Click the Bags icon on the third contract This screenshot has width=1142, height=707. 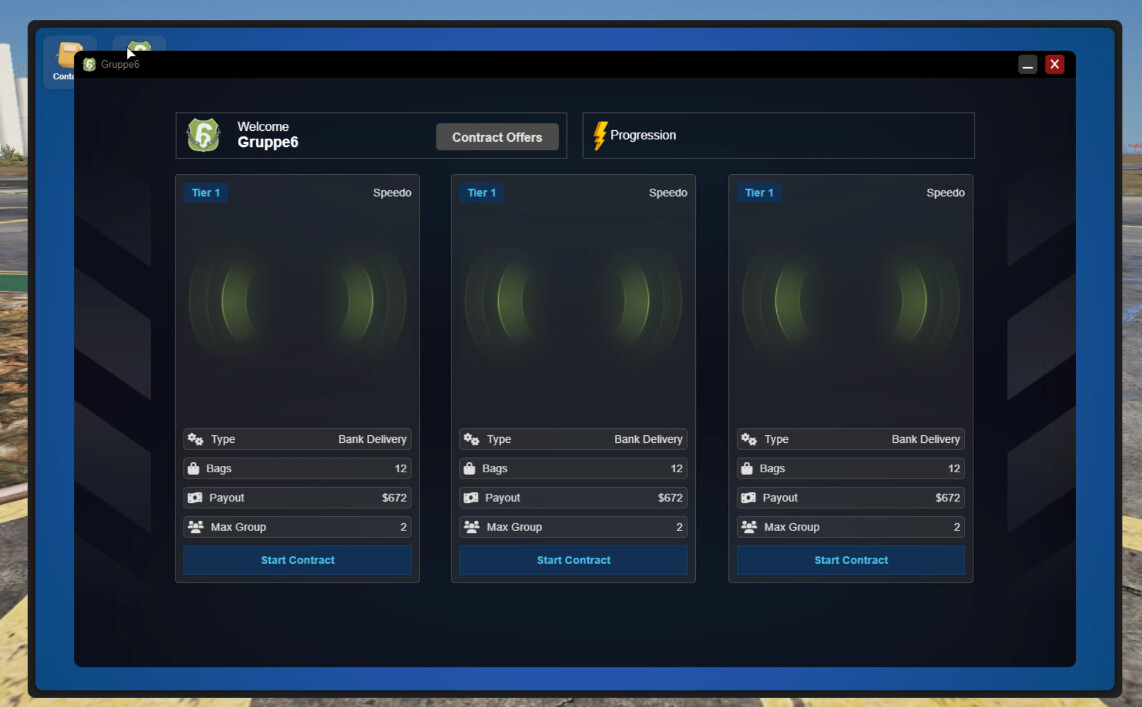747,468
